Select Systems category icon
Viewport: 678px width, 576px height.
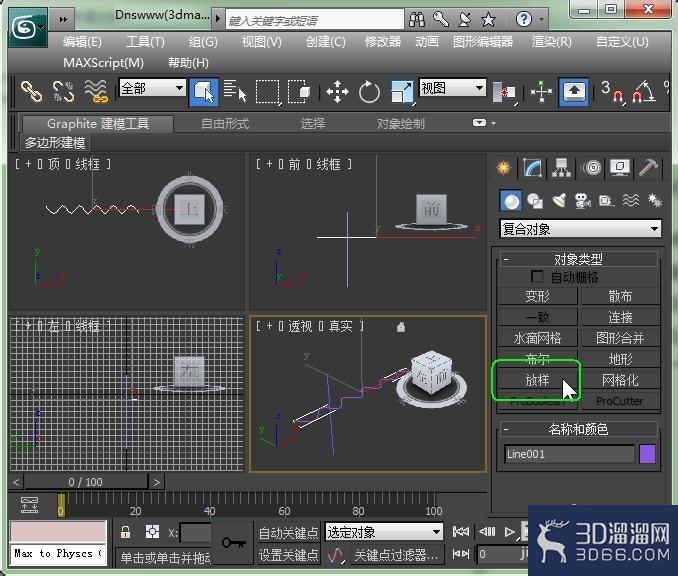655,201
